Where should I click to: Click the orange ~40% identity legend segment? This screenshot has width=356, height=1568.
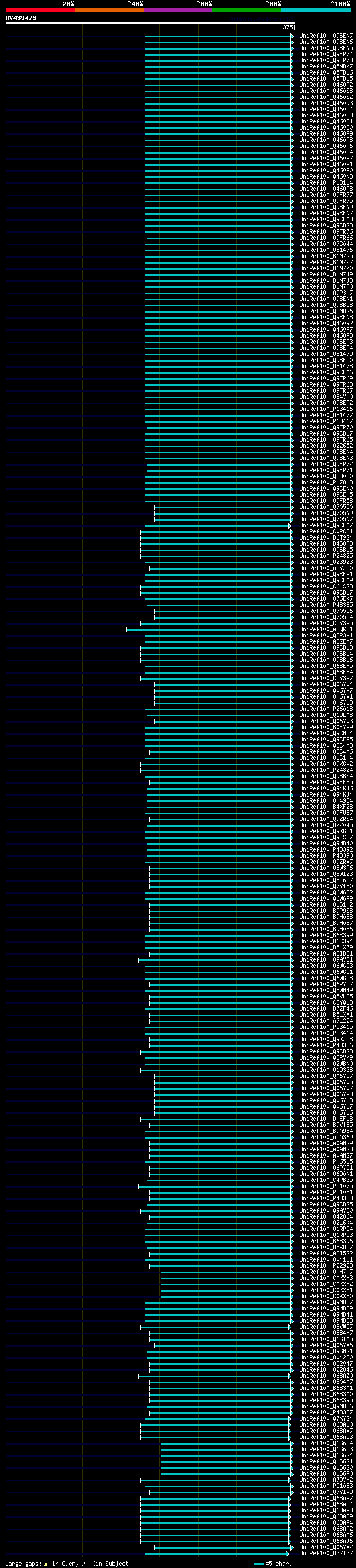[109, 10]
